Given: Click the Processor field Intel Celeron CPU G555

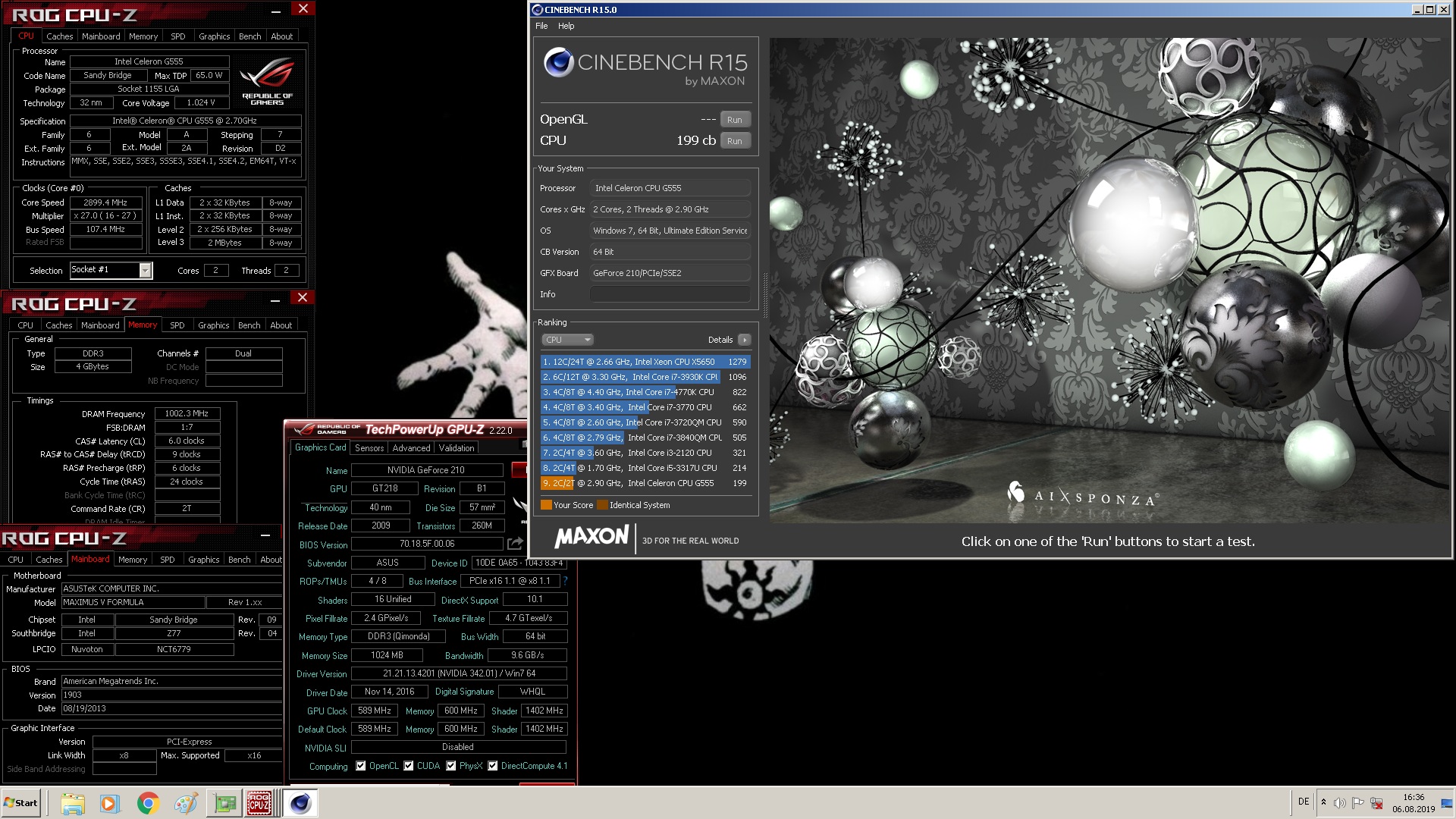Looking at the screenshot, I should (x=670, y=188).
